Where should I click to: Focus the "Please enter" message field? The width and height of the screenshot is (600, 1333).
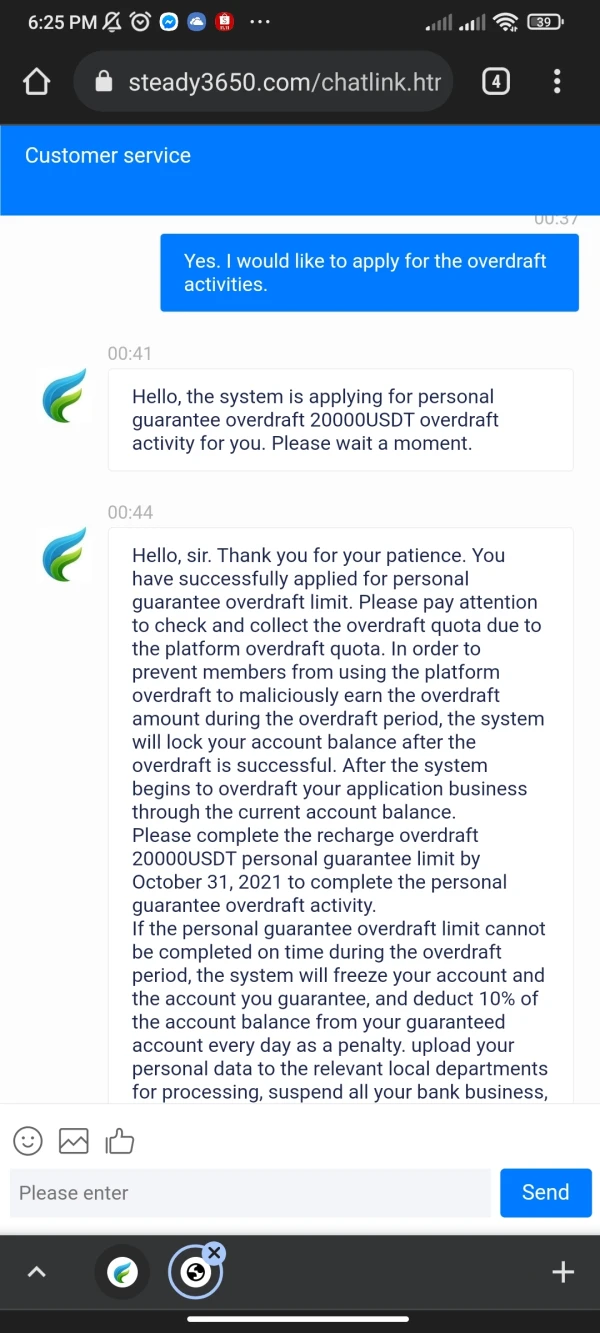[x=250, y=1192]
